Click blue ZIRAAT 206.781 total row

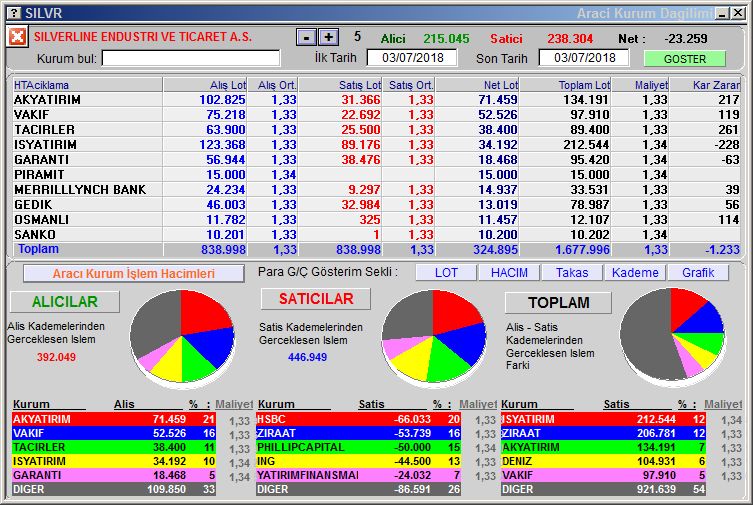click(x=603, y=433)
